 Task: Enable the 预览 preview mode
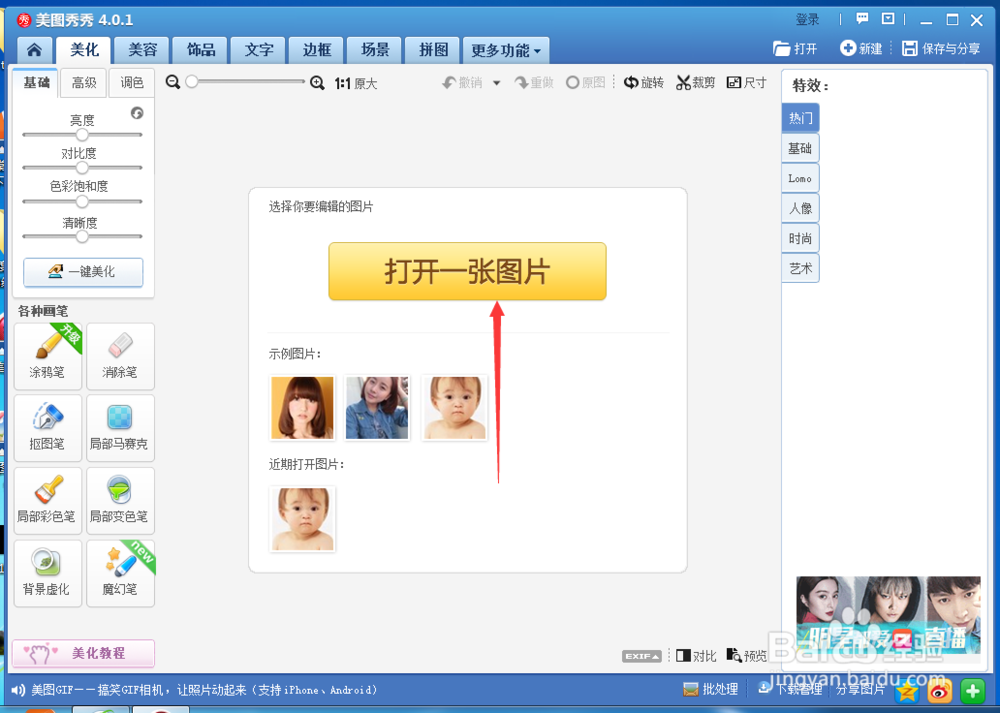click(747, 655)
